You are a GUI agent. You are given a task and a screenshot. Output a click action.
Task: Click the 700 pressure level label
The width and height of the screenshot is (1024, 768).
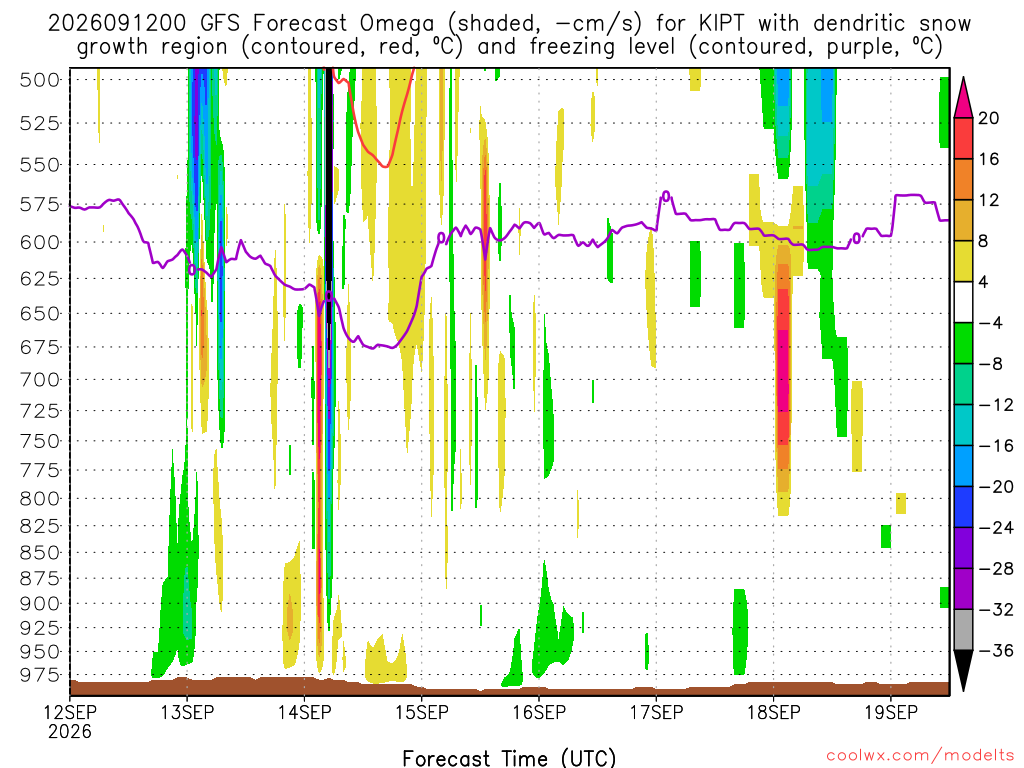40,379
